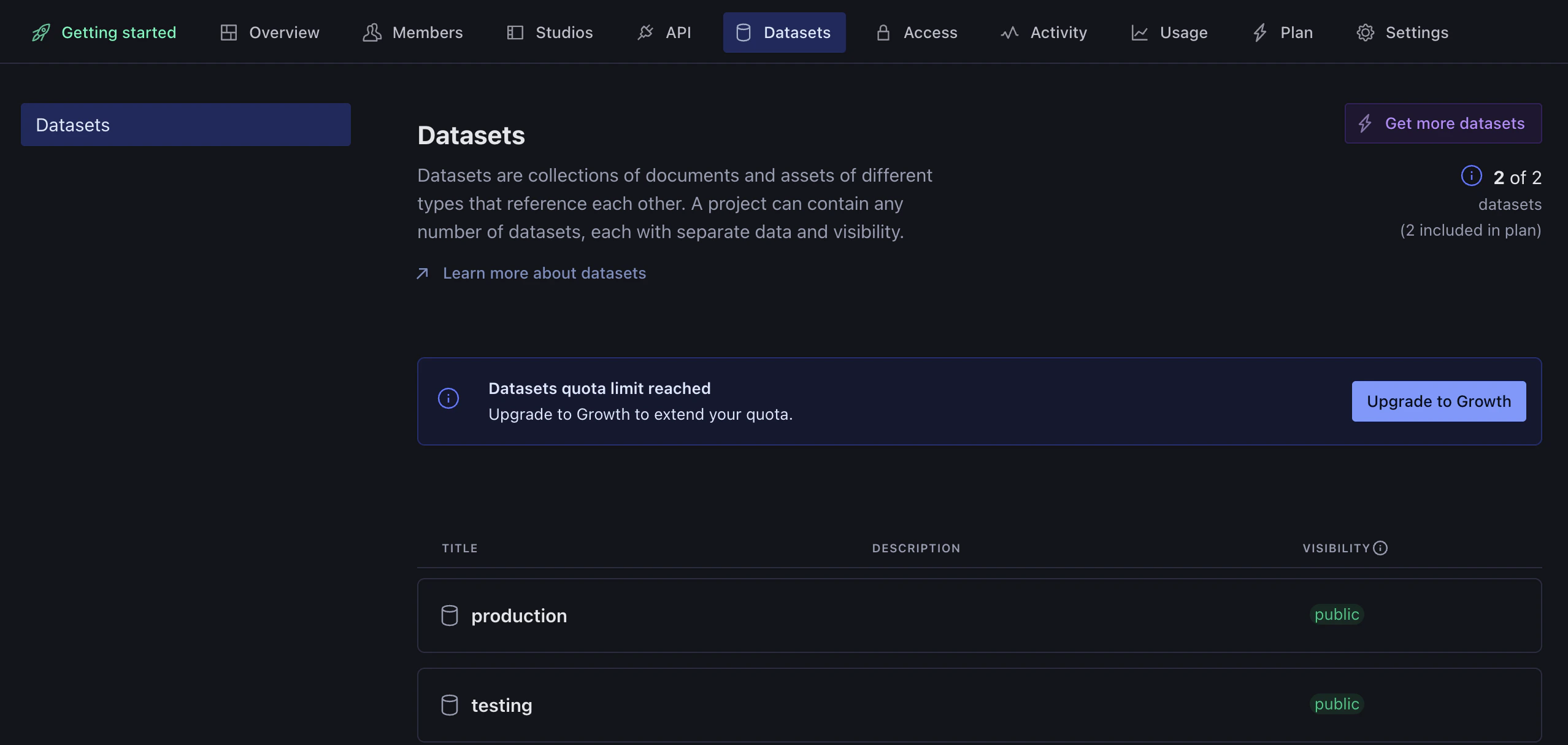Click the Studios panel icon
This screenshot has height=745, width=1568.
click(515, 33)
